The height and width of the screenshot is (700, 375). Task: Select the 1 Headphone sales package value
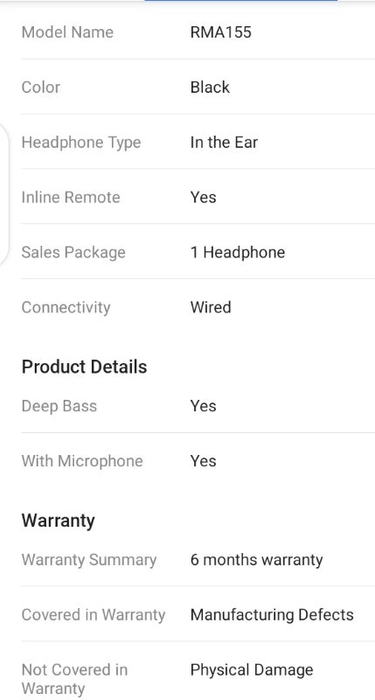click(x=238, y=252)
